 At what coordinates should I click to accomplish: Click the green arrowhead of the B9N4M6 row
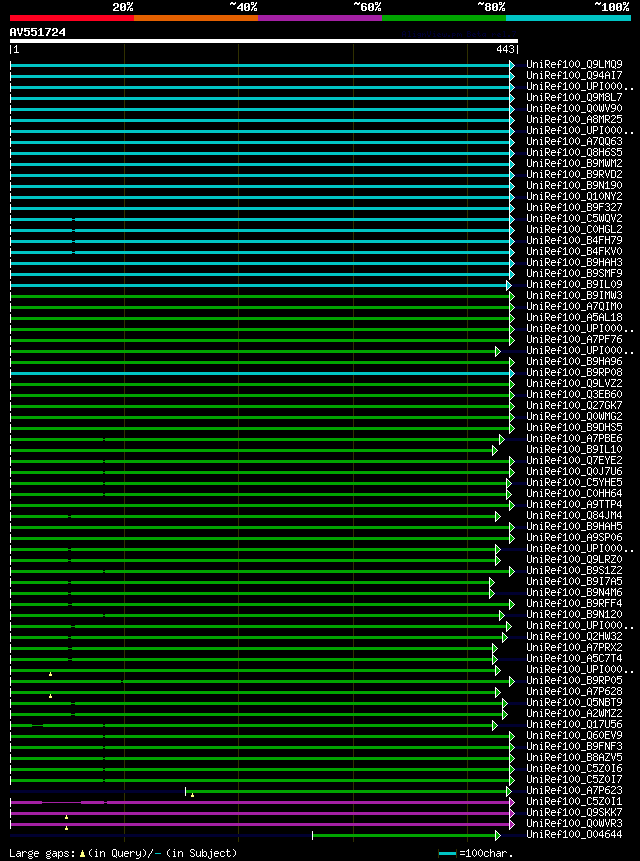pos(492,593)
